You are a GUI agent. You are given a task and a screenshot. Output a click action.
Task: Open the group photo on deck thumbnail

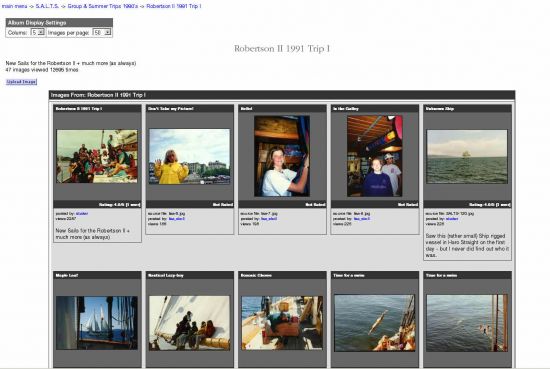click(97, 156)
